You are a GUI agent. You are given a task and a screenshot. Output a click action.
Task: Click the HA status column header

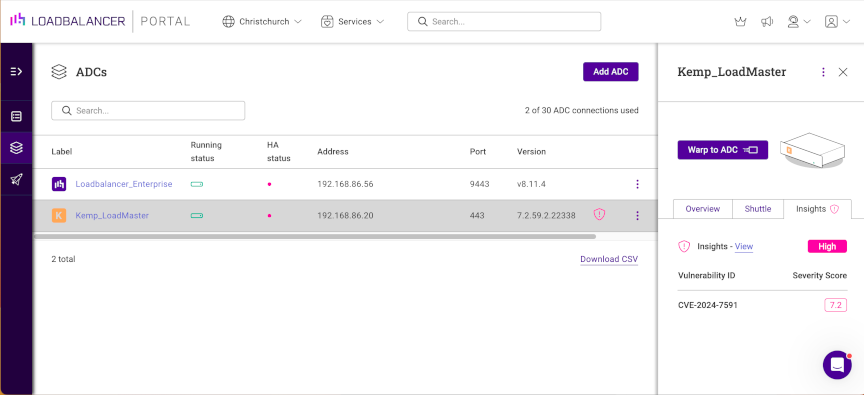278,151
